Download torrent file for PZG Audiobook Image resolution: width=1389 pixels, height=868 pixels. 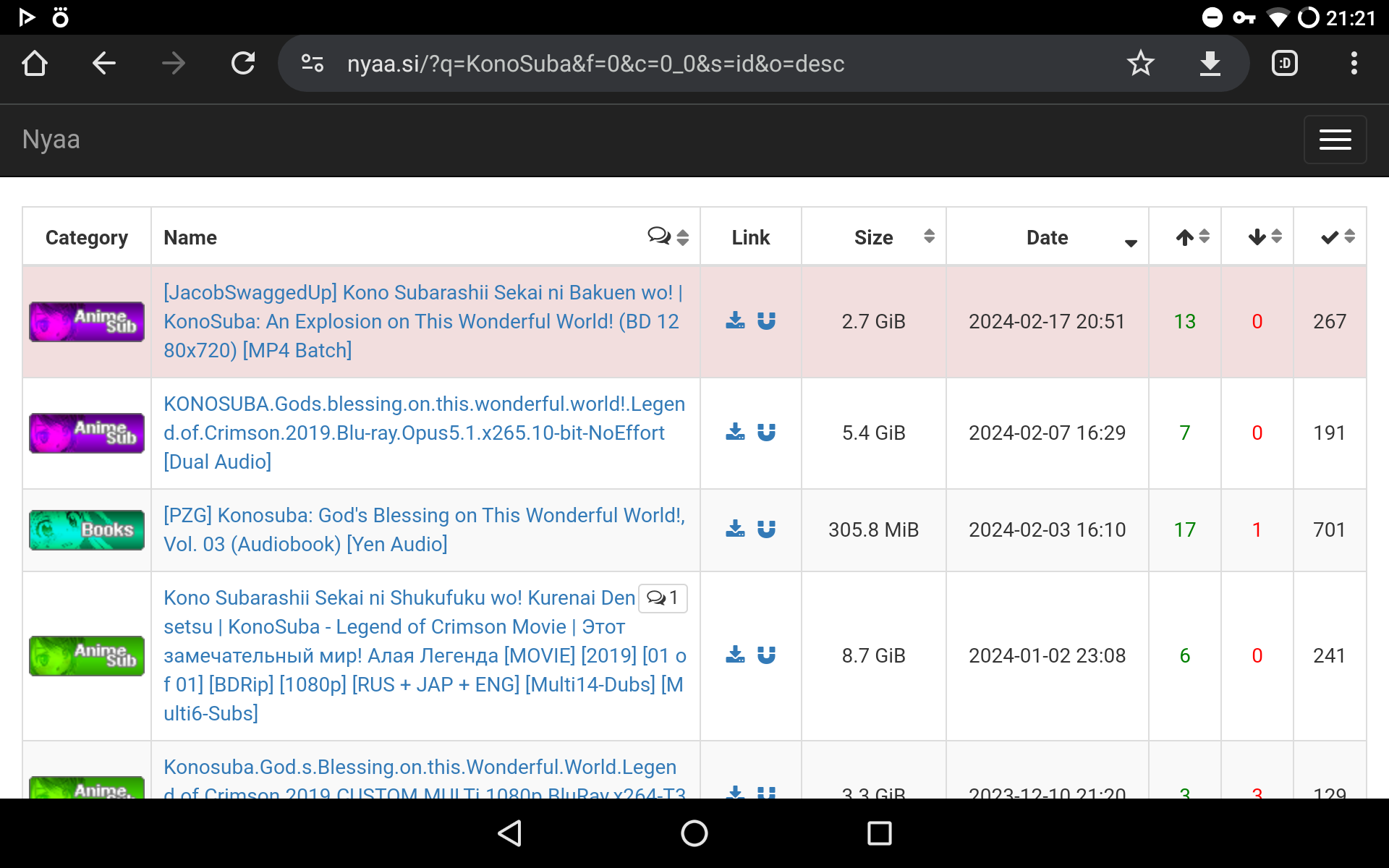tap(735, 529)
